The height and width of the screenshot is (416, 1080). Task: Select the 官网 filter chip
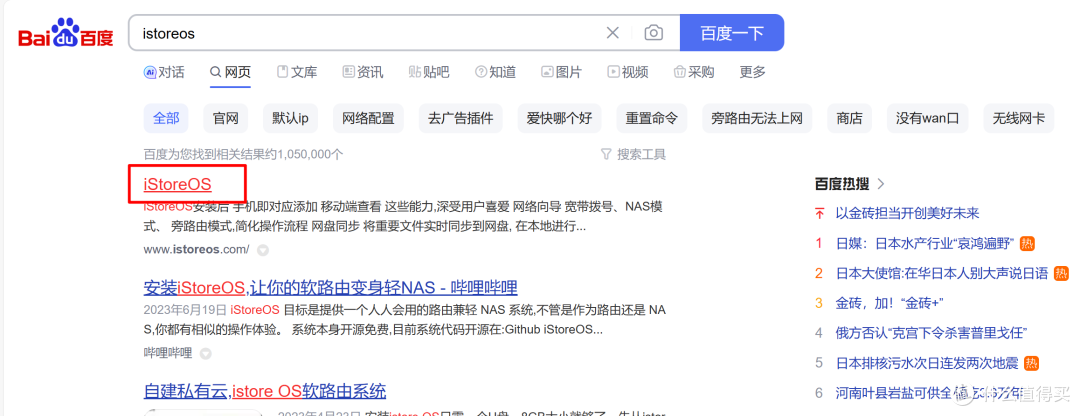tap(226, 118)
